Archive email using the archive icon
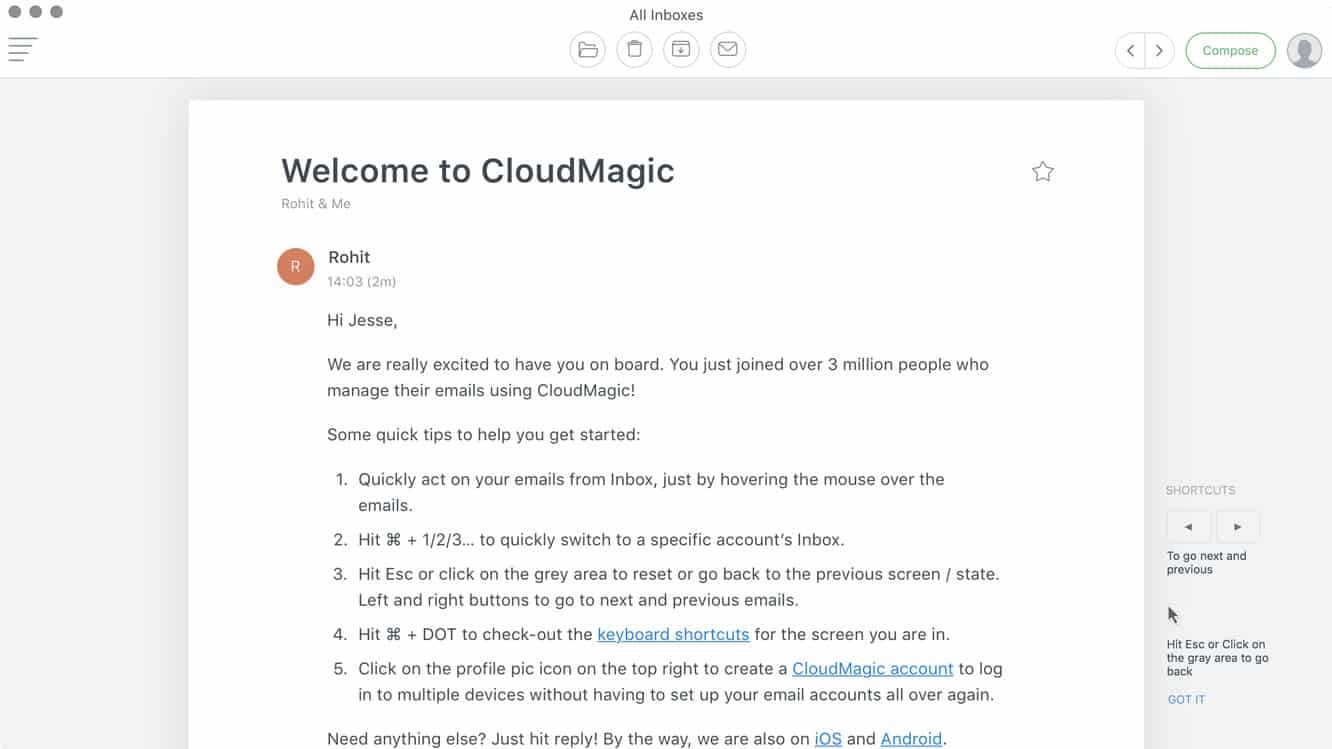This screenshot has height=749, width=1332. (x=681, y=50)
